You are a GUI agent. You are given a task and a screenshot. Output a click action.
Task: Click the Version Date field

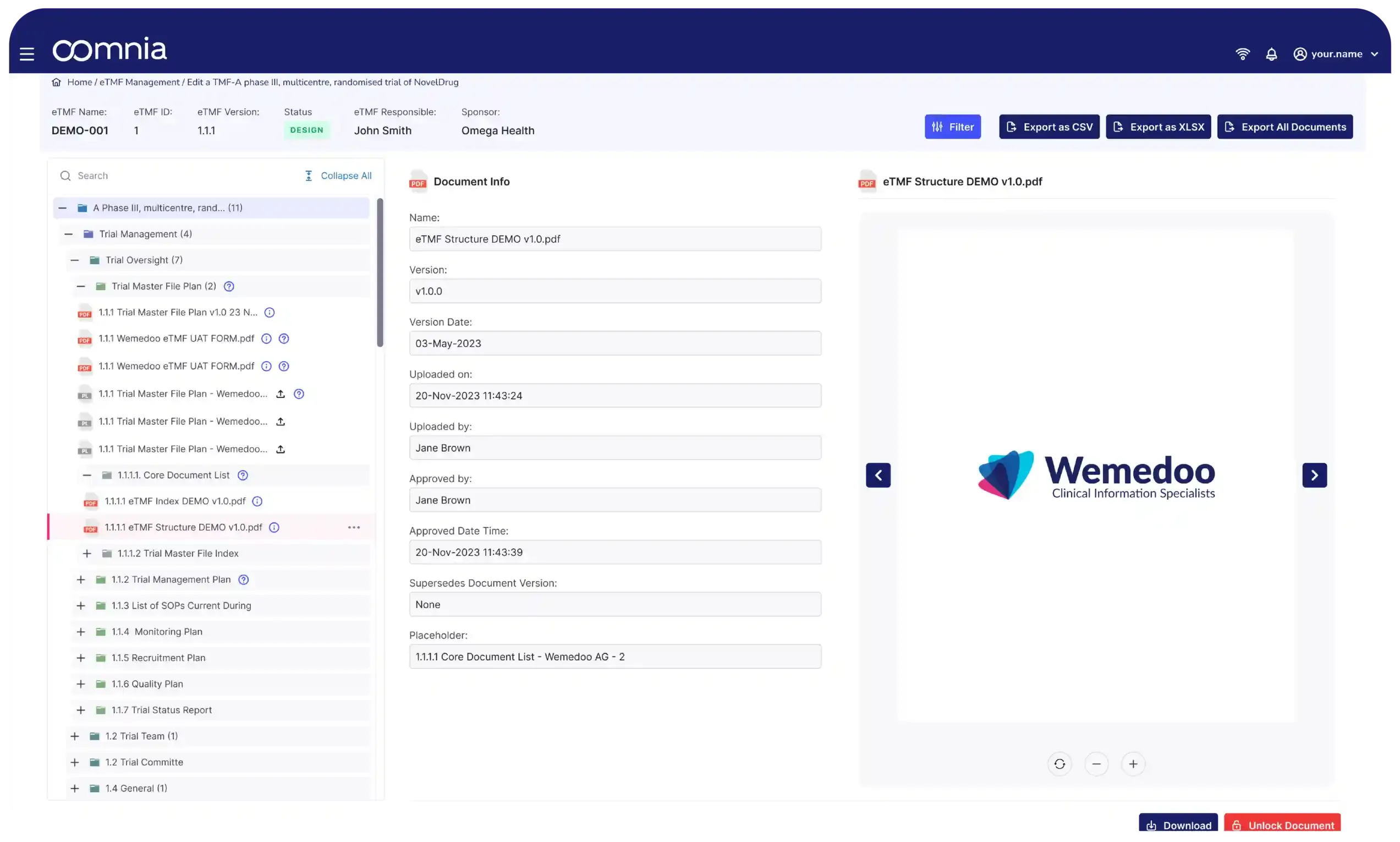click(615, 343)
